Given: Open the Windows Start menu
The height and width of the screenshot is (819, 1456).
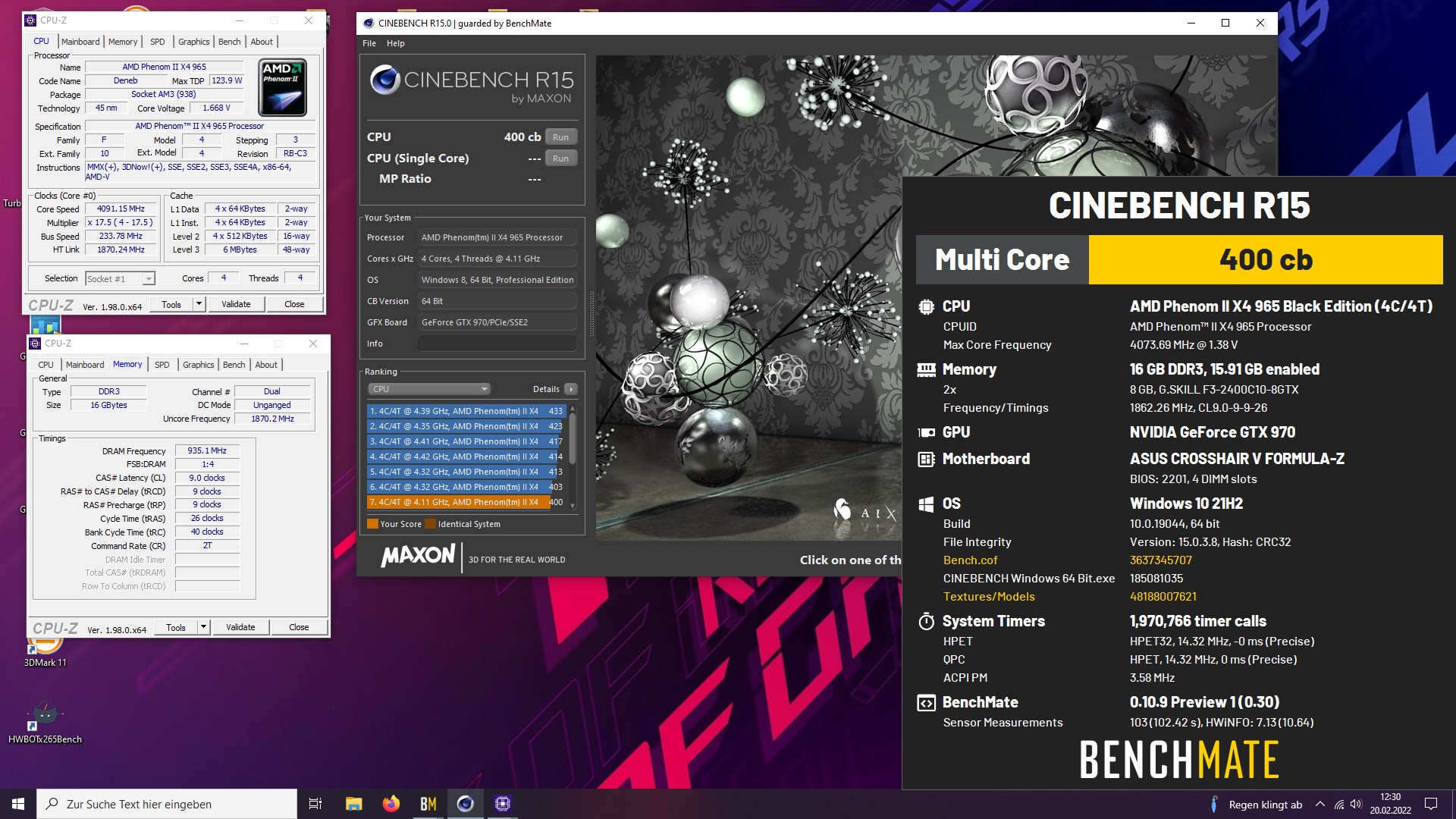Looking at the screenshot, I should click(18, 804).
